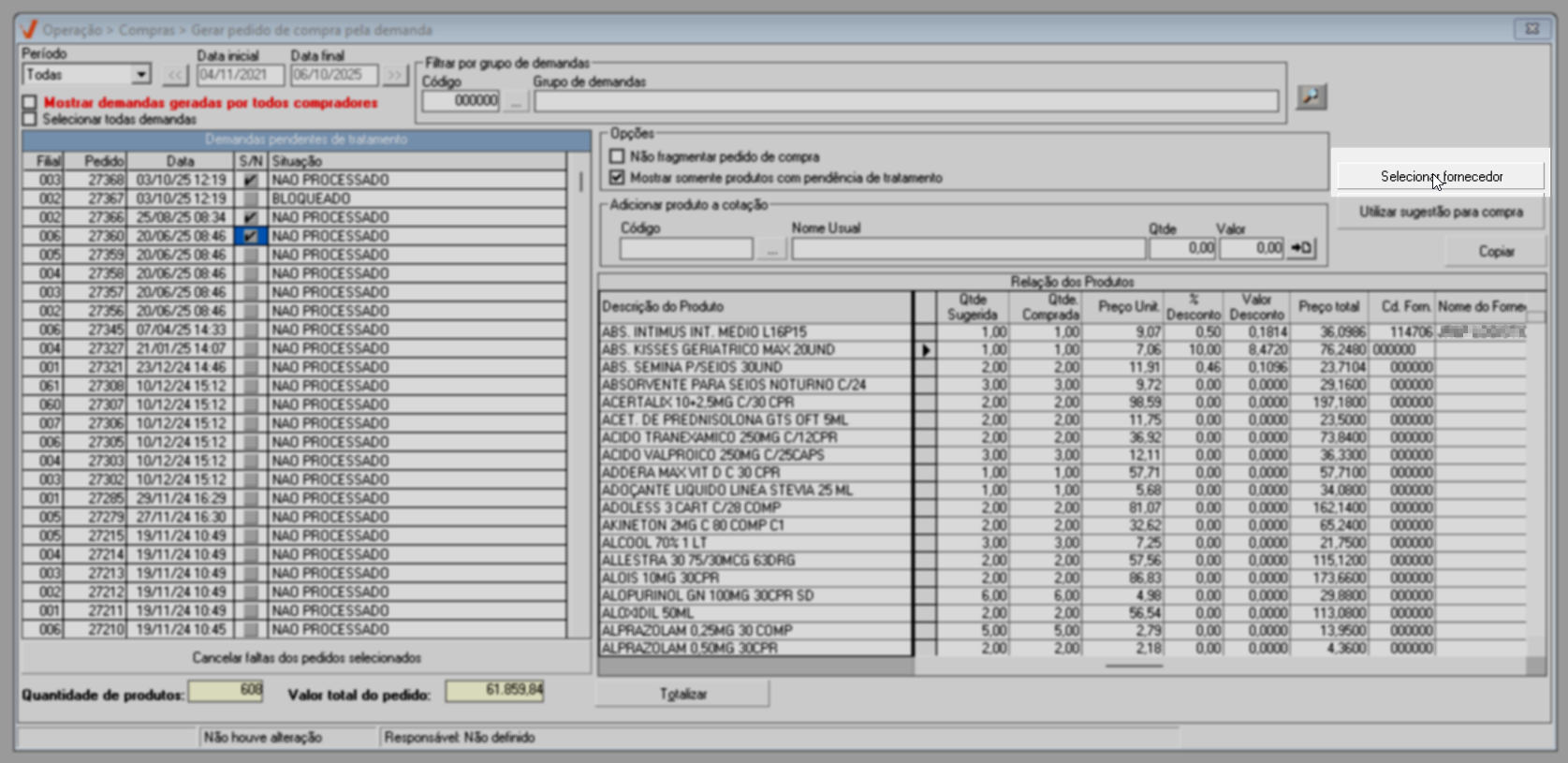Image resolution: width=1568 pixels, height=763 pixels.
Task: Open demand group code lookup ellipsis button
Action: (516, 101)
